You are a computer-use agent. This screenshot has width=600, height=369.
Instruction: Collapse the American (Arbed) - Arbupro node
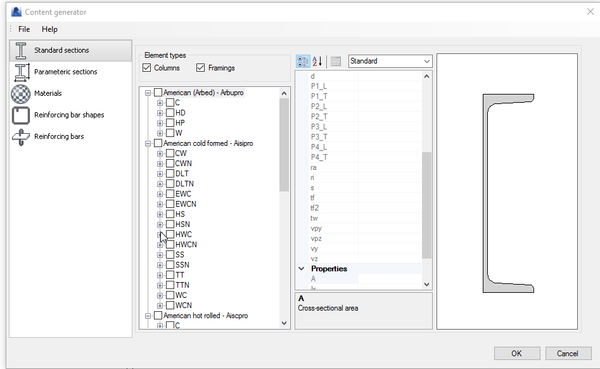[148, 93]
